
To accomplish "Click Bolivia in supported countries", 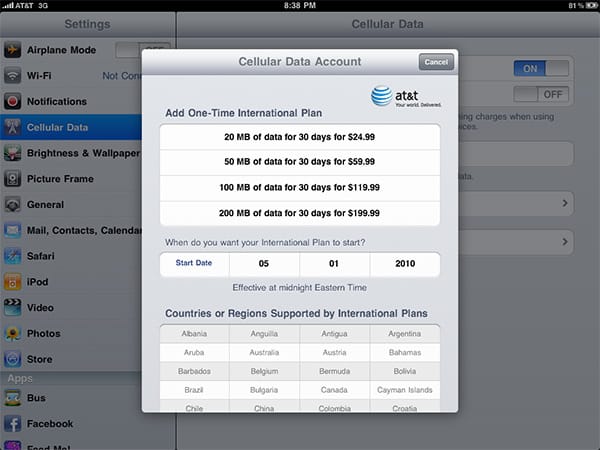I will [405, 371].
